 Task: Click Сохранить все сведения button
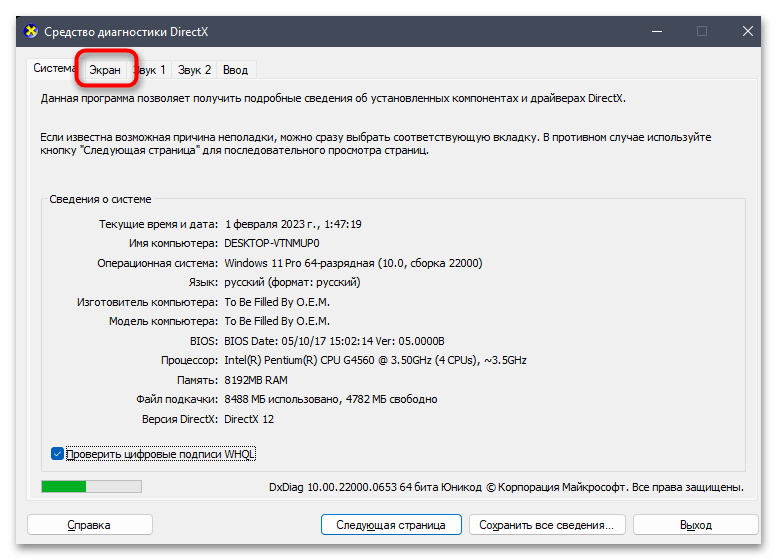[x=547, y=525]
